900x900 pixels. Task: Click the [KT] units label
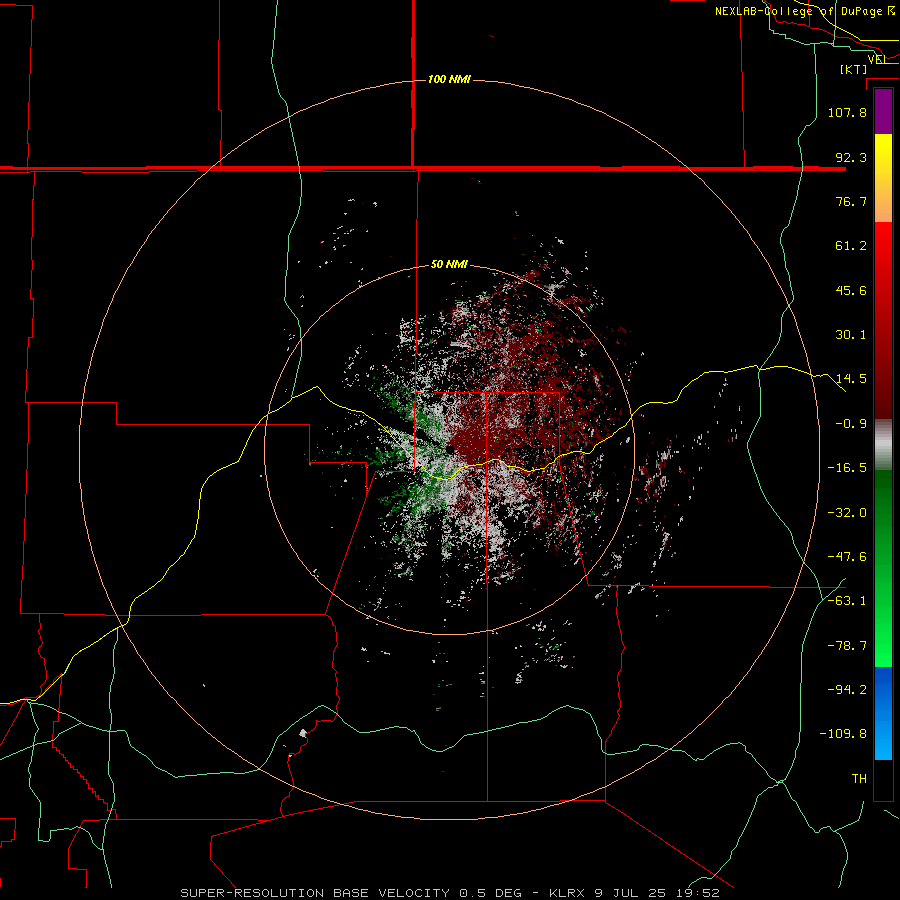tap(854, 69)
